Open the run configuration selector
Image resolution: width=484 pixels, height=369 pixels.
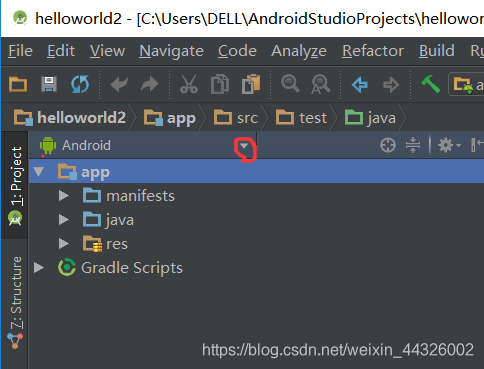pyautogui.click(x=467, y=85)
